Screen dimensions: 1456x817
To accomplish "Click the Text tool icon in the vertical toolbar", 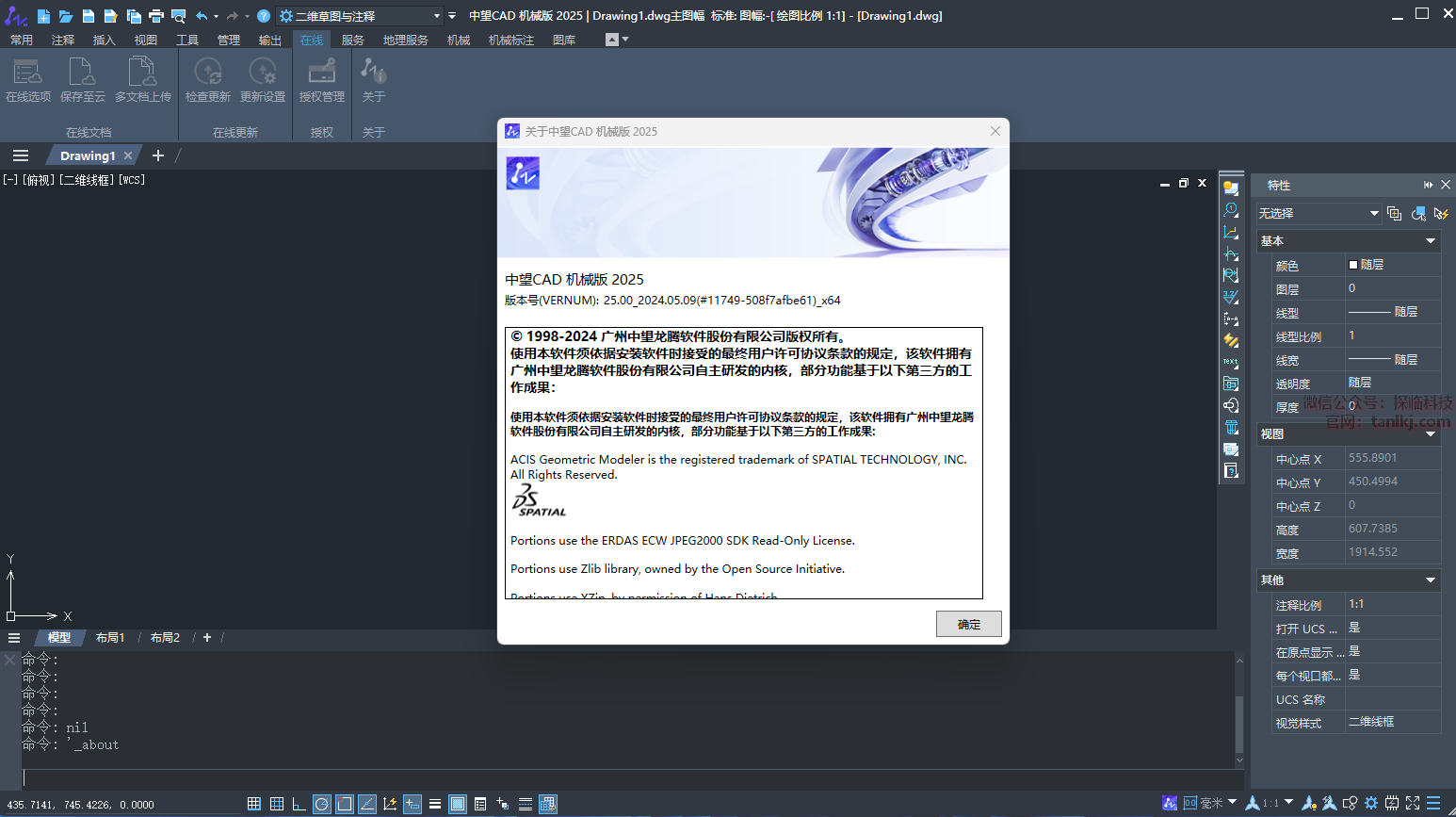I will coord(1231,362).
